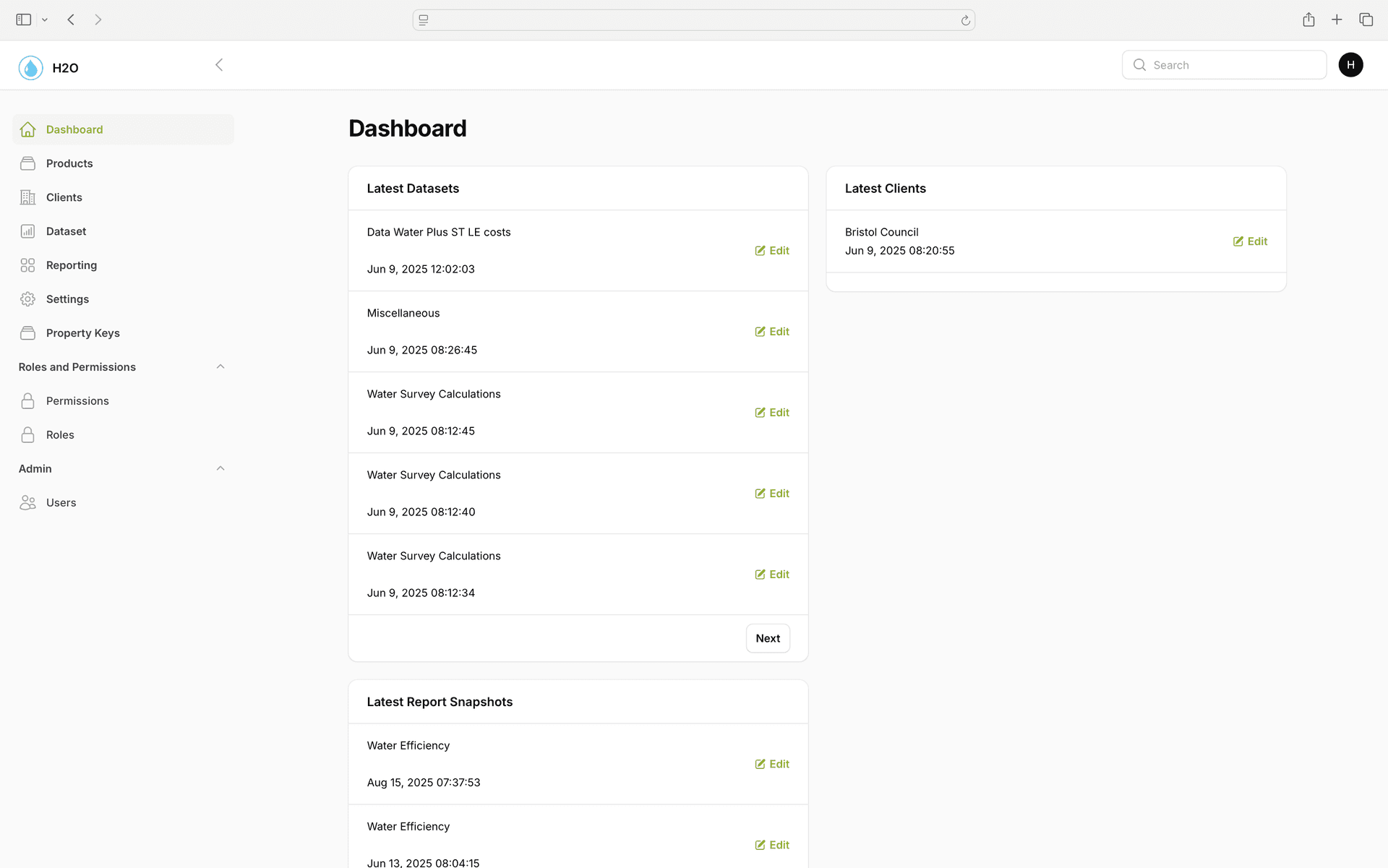Collapse the Admin section chevron

(220, 468)
